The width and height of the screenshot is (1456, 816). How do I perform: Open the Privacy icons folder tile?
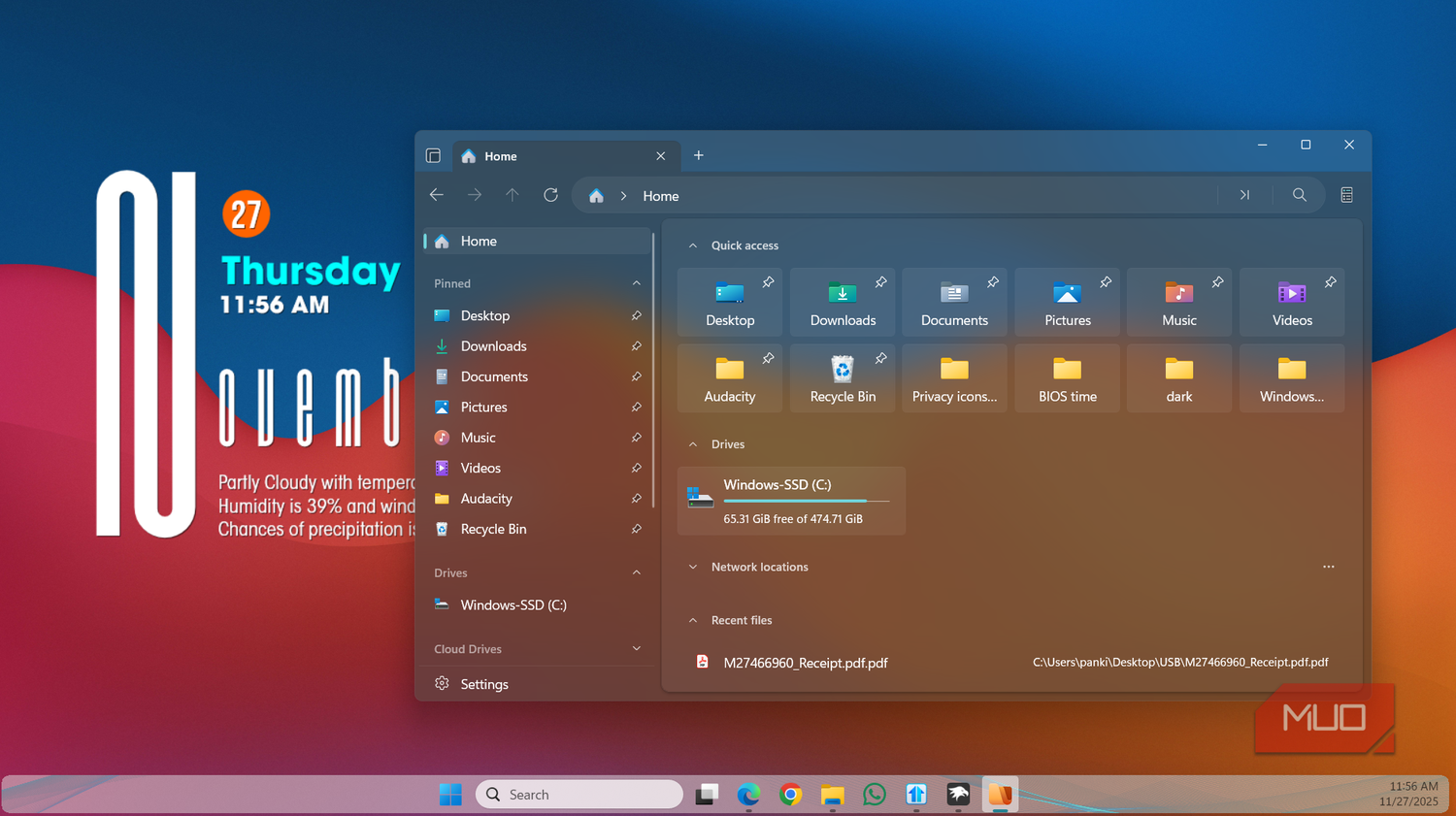pyautogui.click(x=955, y=378)
